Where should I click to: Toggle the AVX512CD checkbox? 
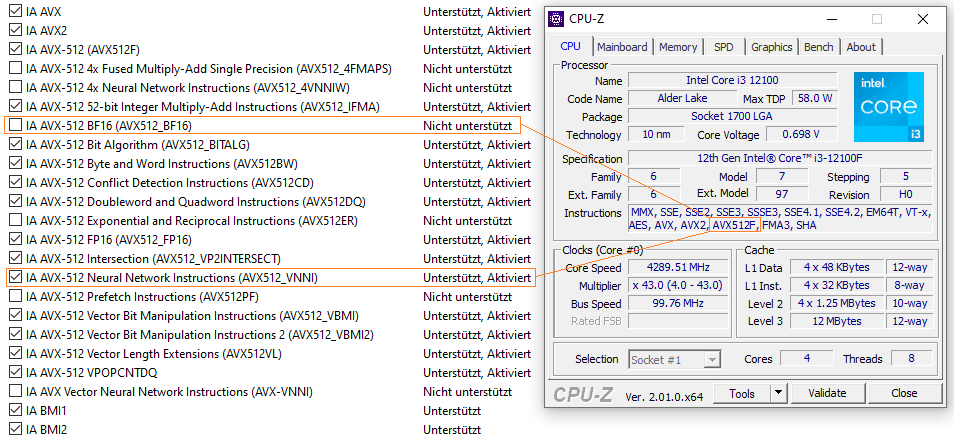tap(16, 182)
